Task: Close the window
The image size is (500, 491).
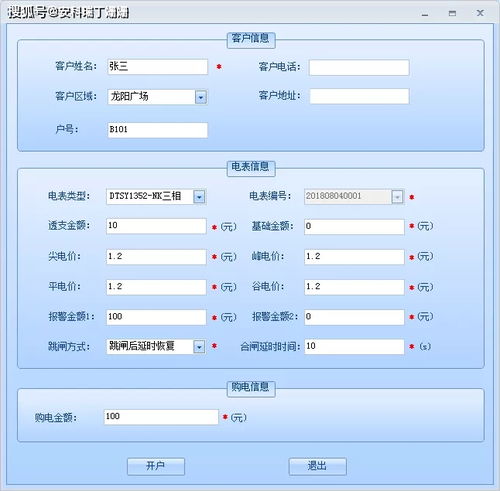Action: click(480, 13)
